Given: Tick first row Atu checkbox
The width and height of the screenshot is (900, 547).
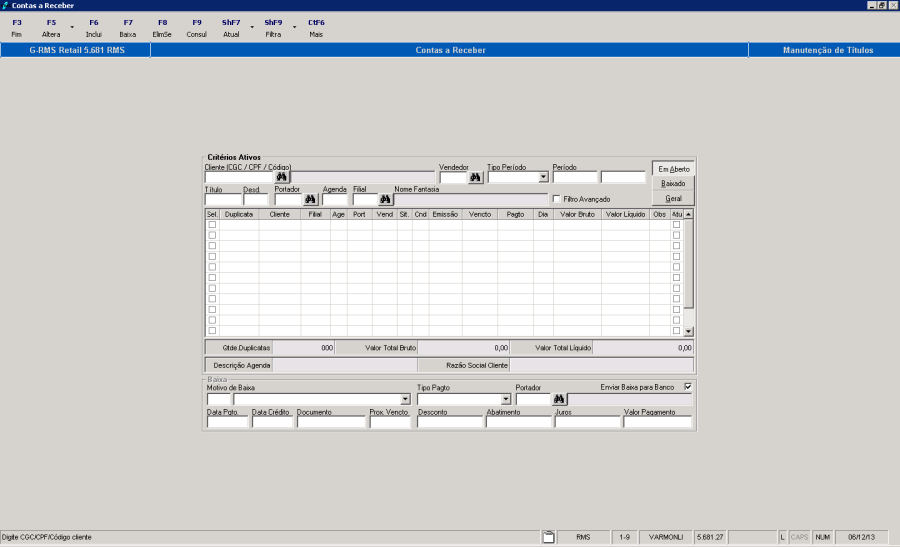Looking at the screenshot, I should pyautogui.click(x=676, y=224).
